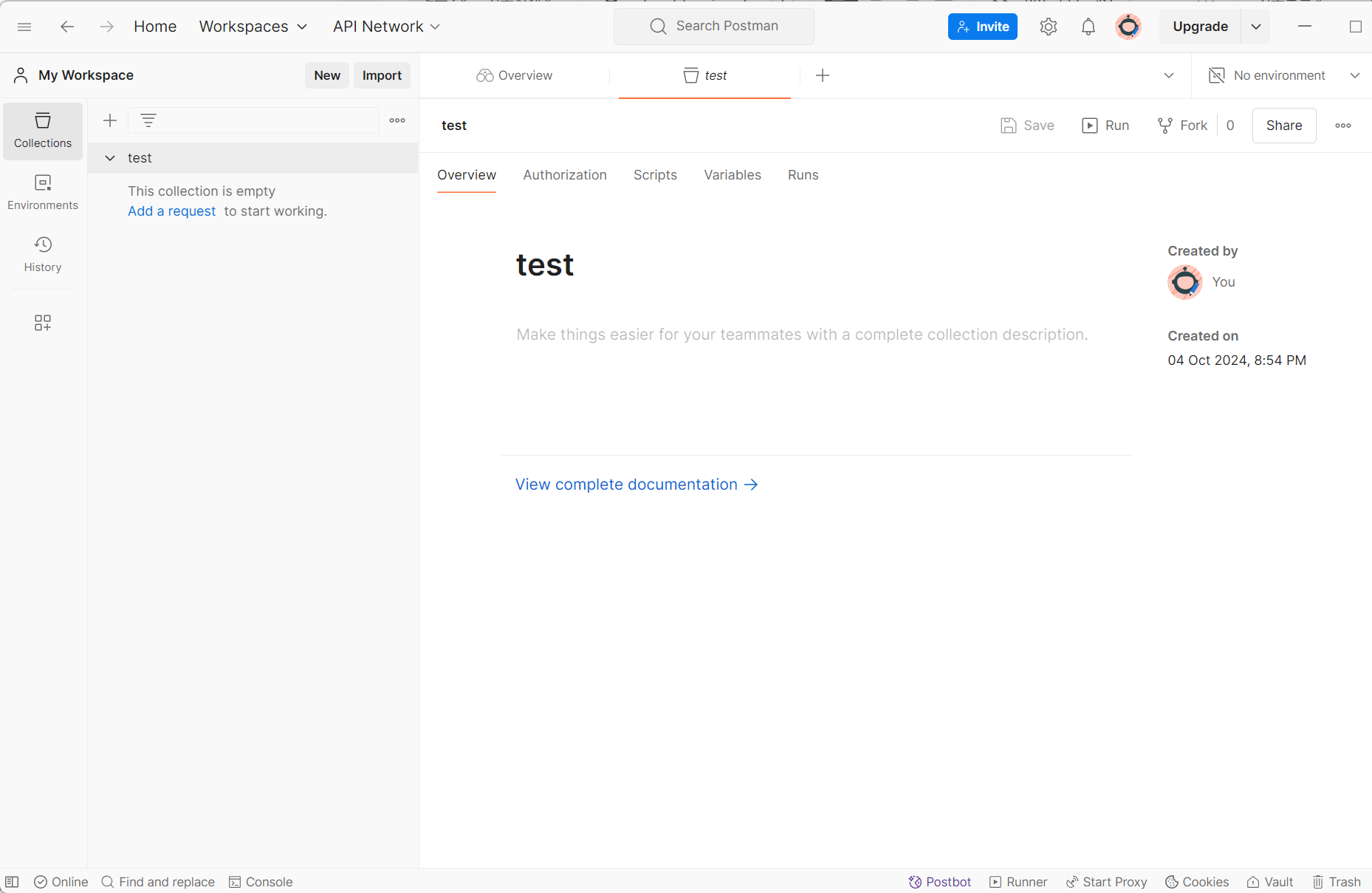Create new collection with plus icon
Screen dimensions: 1372x893
point(110,120)
